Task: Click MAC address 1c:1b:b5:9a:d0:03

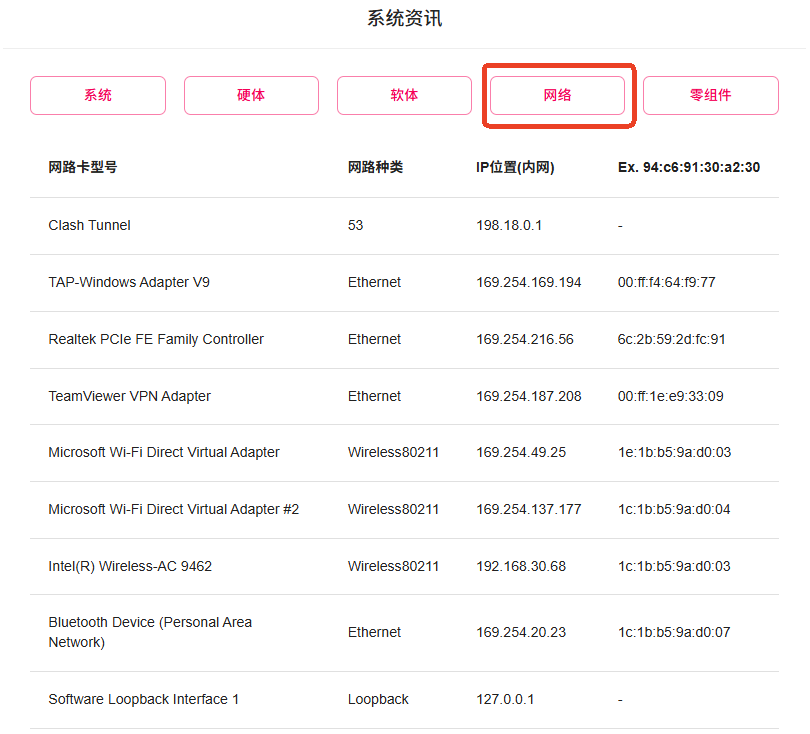Action: (x=674, y=566)
